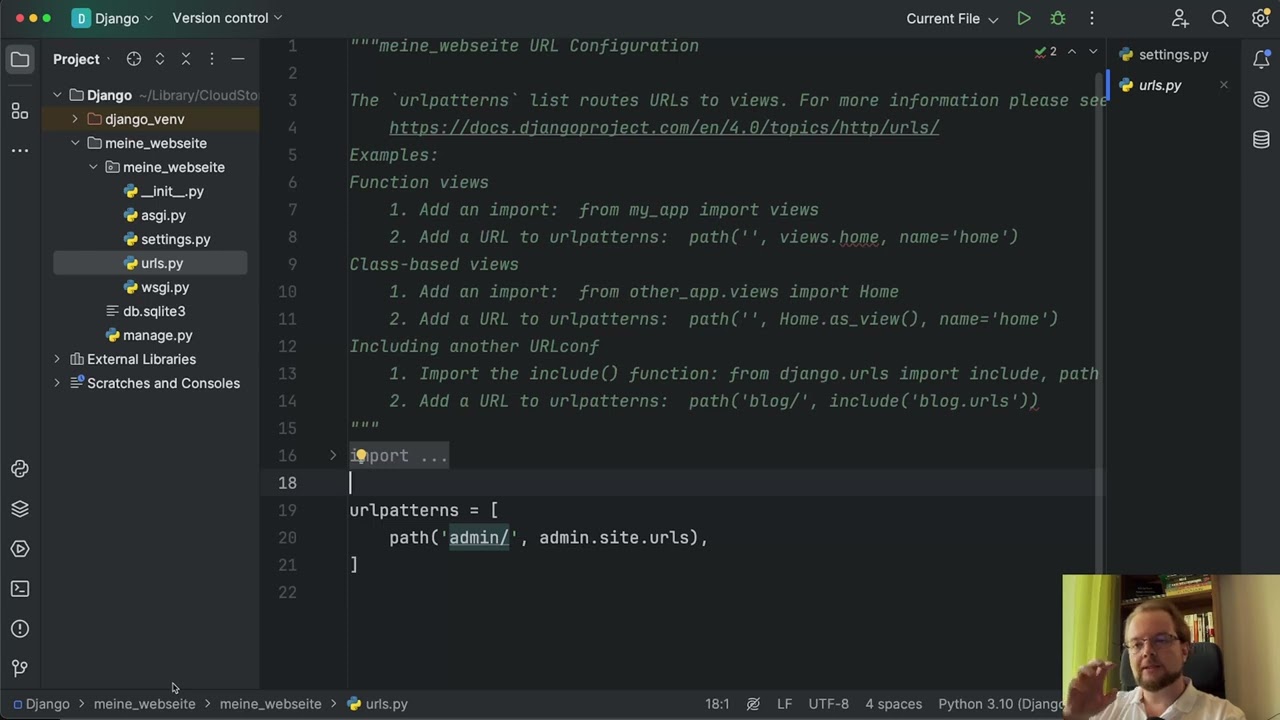The height and width of the screenshot is (720, 1280).
Task: Open the Terminal tool window icon
Action: pos(20,589)
